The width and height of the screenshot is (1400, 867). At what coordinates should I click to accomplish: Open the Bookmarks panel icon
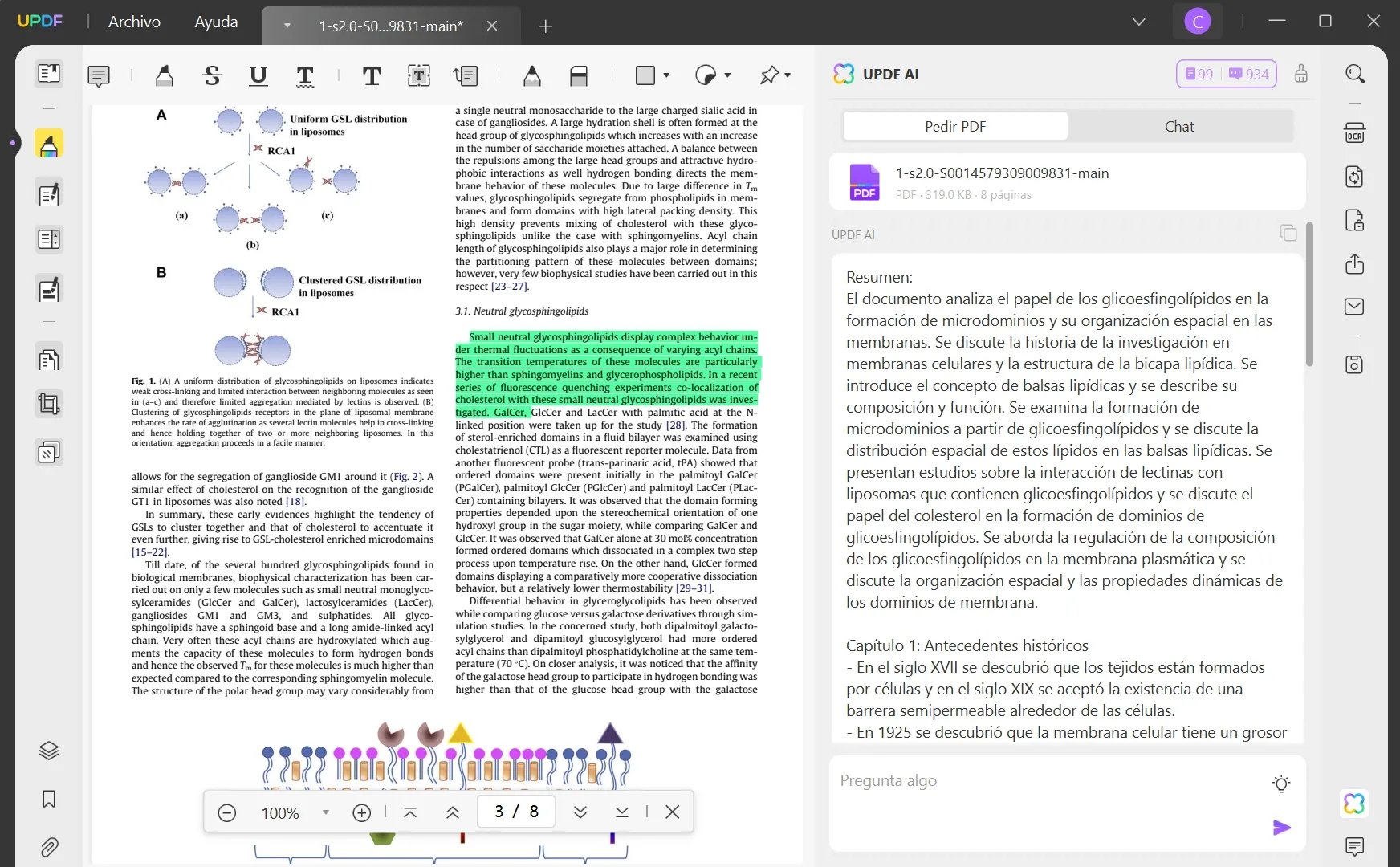(x=49, y=799)
